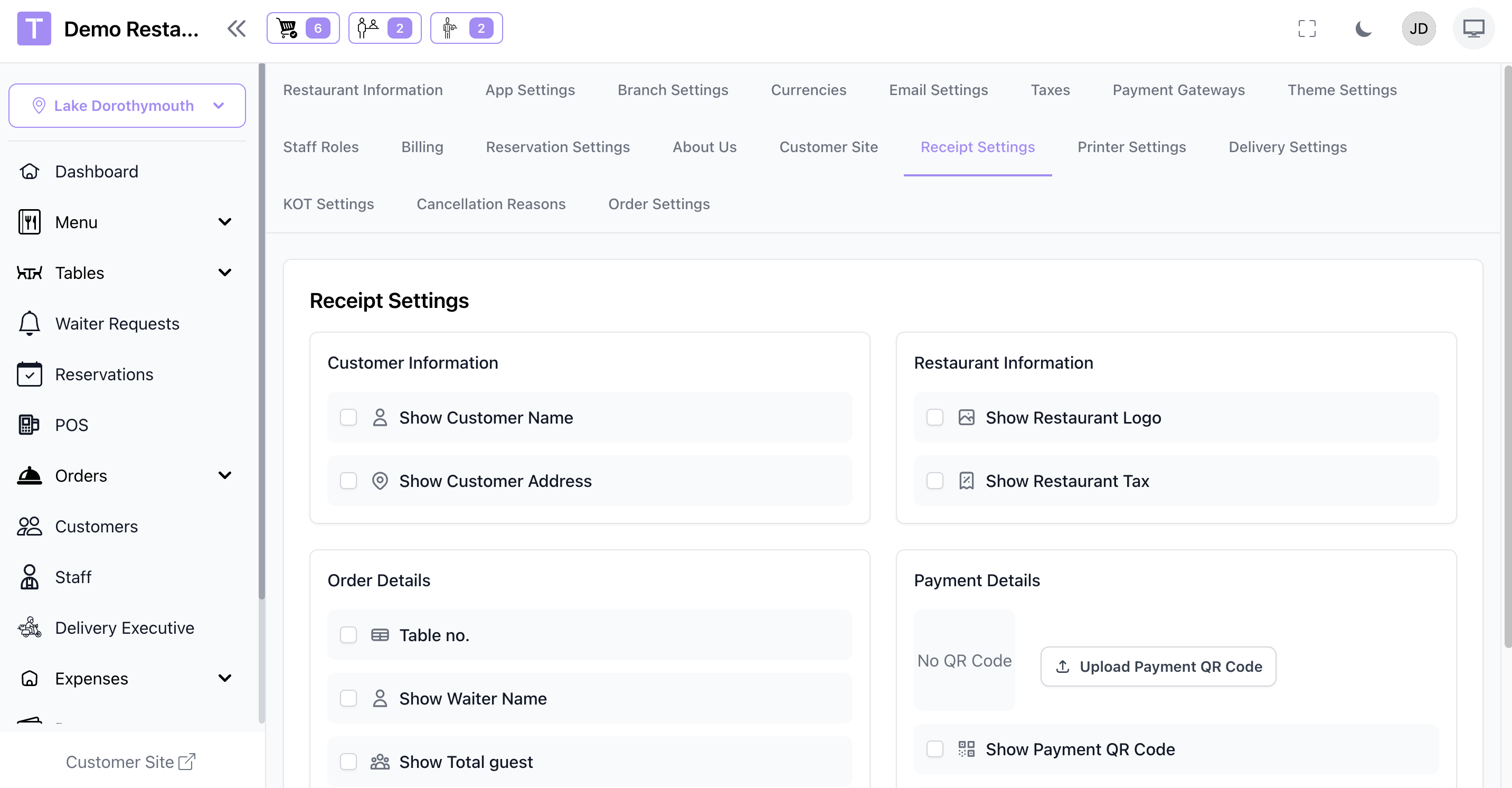
Task: Open the JD user avatar
Action: click(x=1418, y=28)
